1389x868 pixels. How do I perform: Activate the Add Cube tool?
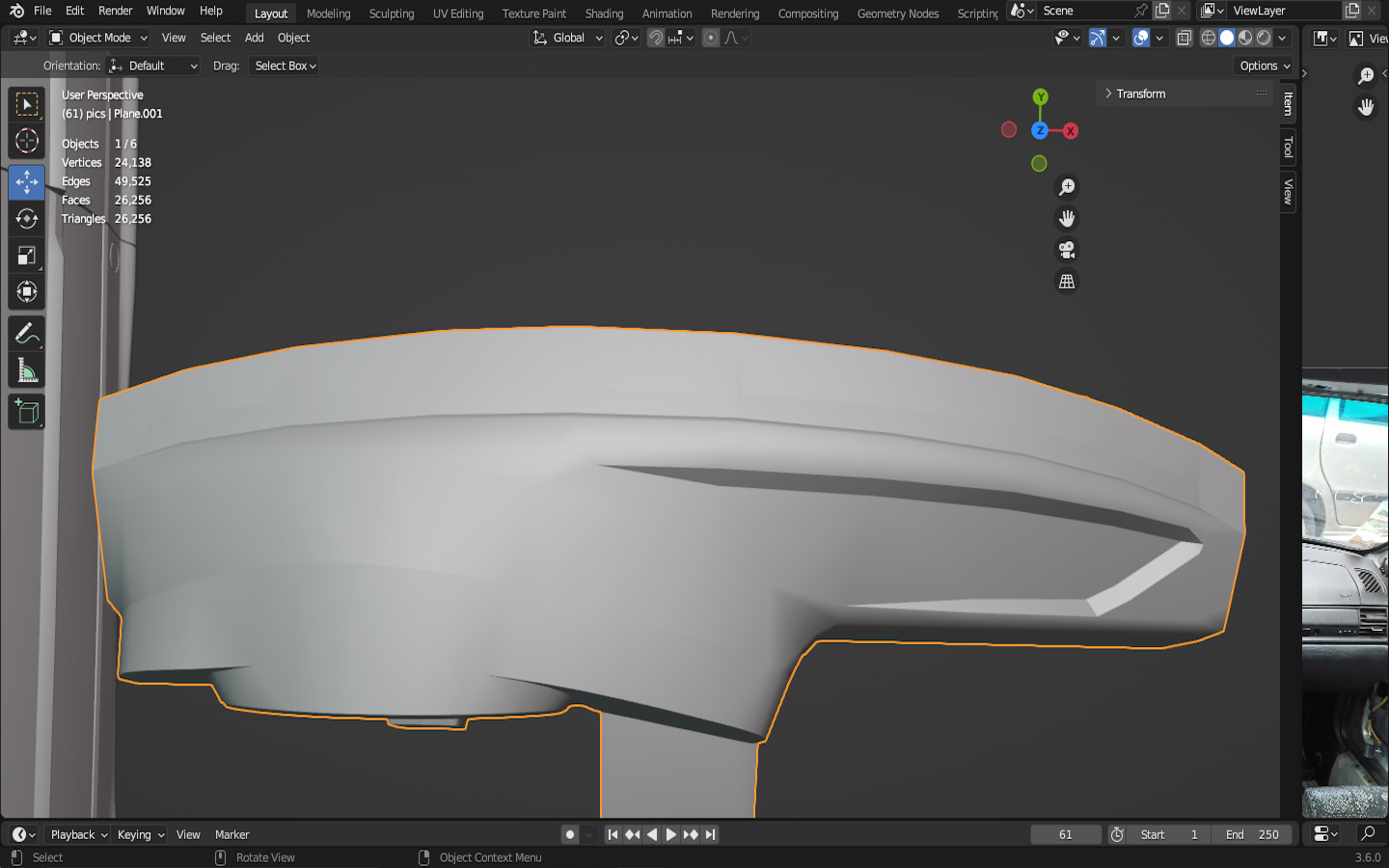tap(27, 413)
